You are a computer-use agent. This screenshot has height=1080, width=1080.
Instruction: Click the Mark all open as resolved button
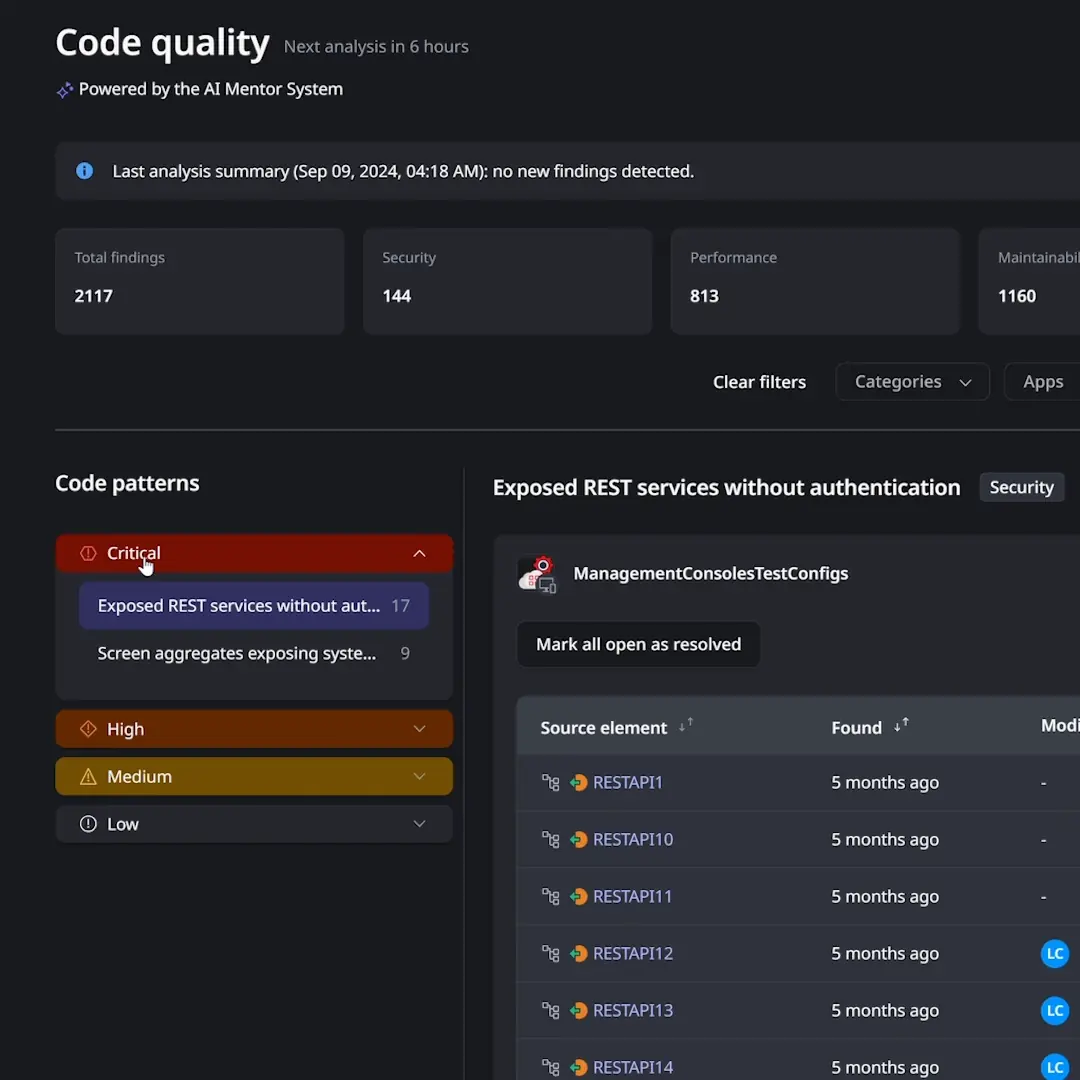(638, 644)
